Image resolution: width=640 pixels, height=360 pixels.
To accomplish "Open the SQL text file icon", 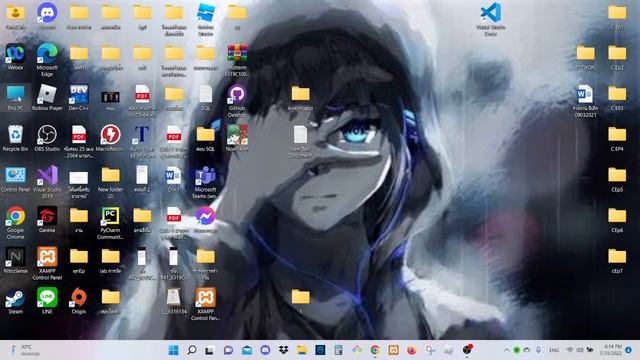I will pyautogui.click(x=205, y=98).
